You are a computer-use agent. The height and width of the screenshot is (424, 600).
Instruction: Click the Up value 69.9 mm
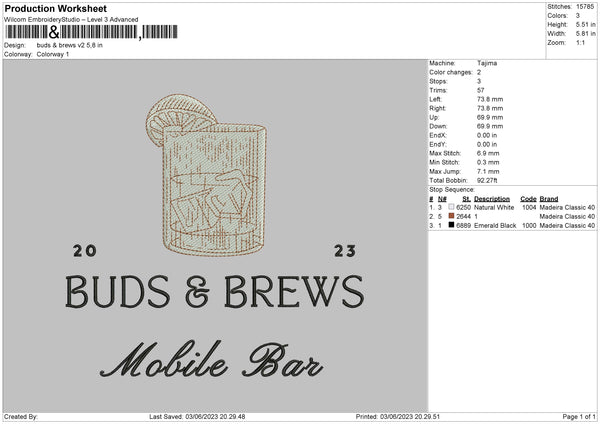point(490,117)
